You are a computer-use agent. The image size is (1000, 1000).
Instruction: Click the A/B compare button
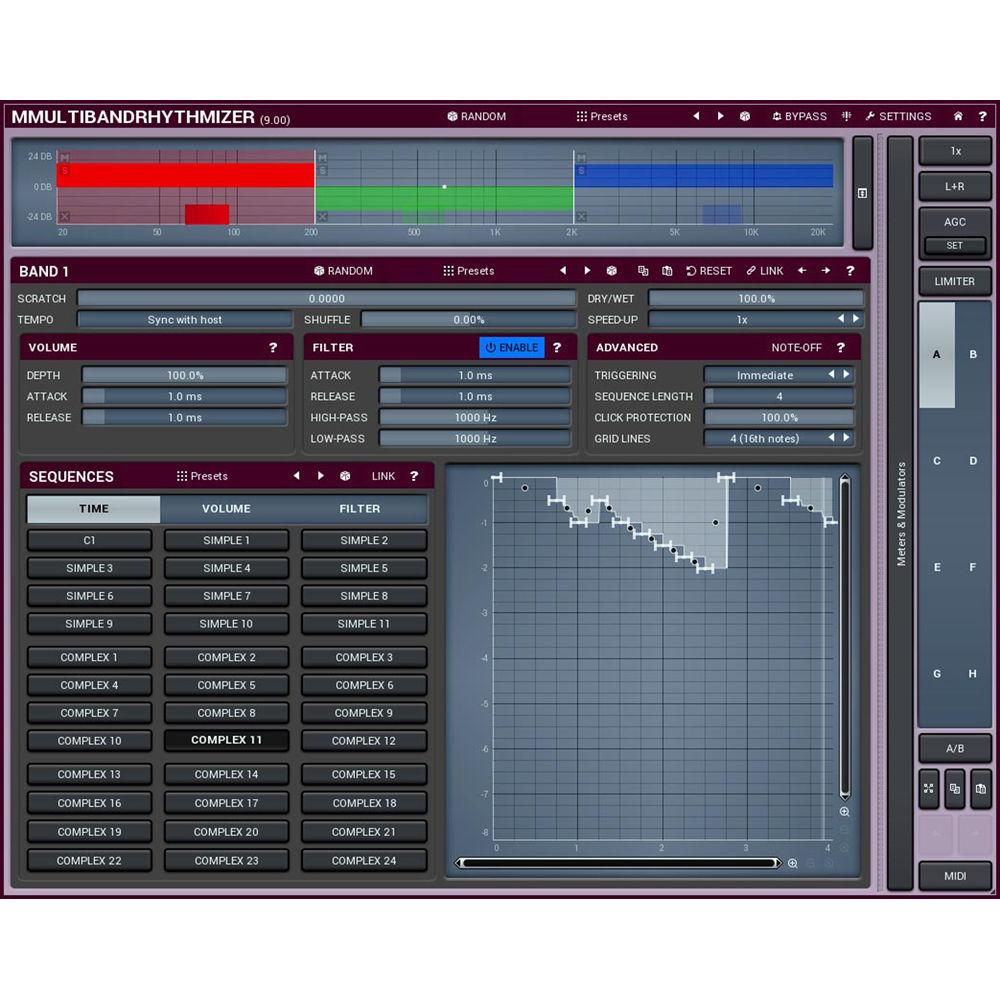955,748
